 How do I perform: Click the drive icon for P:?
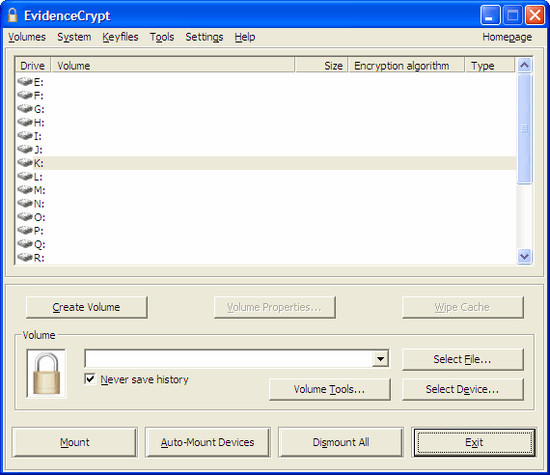coord(25,230)
